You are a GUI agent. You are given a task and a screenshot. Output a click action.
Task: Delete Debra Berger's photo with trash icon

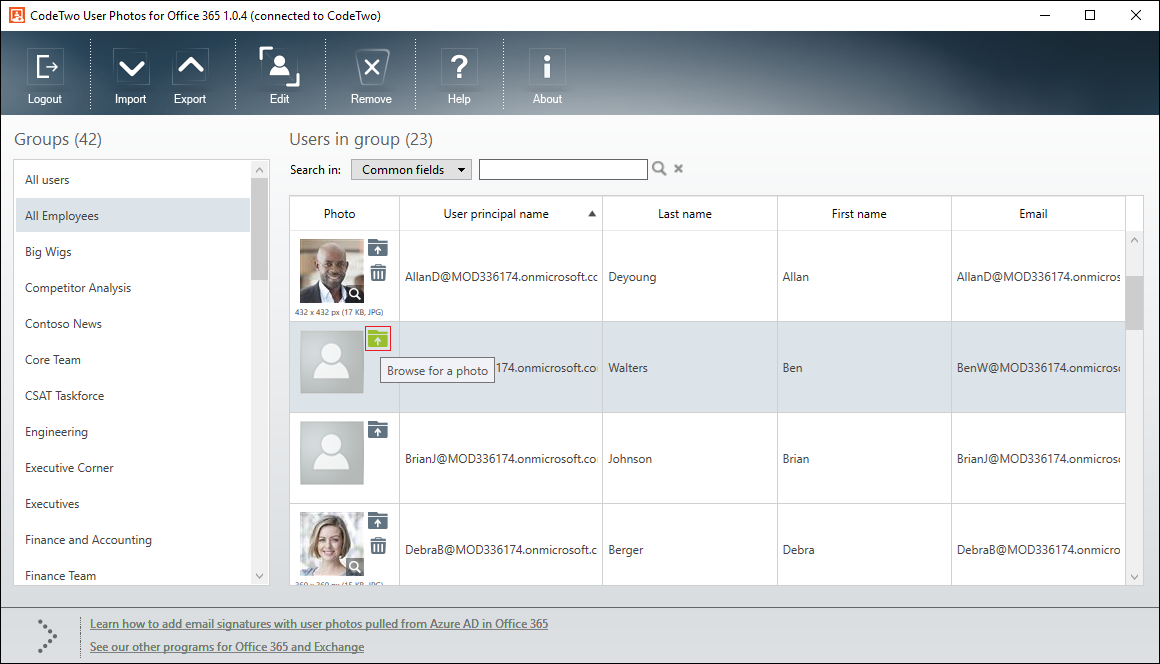point(378,546)
